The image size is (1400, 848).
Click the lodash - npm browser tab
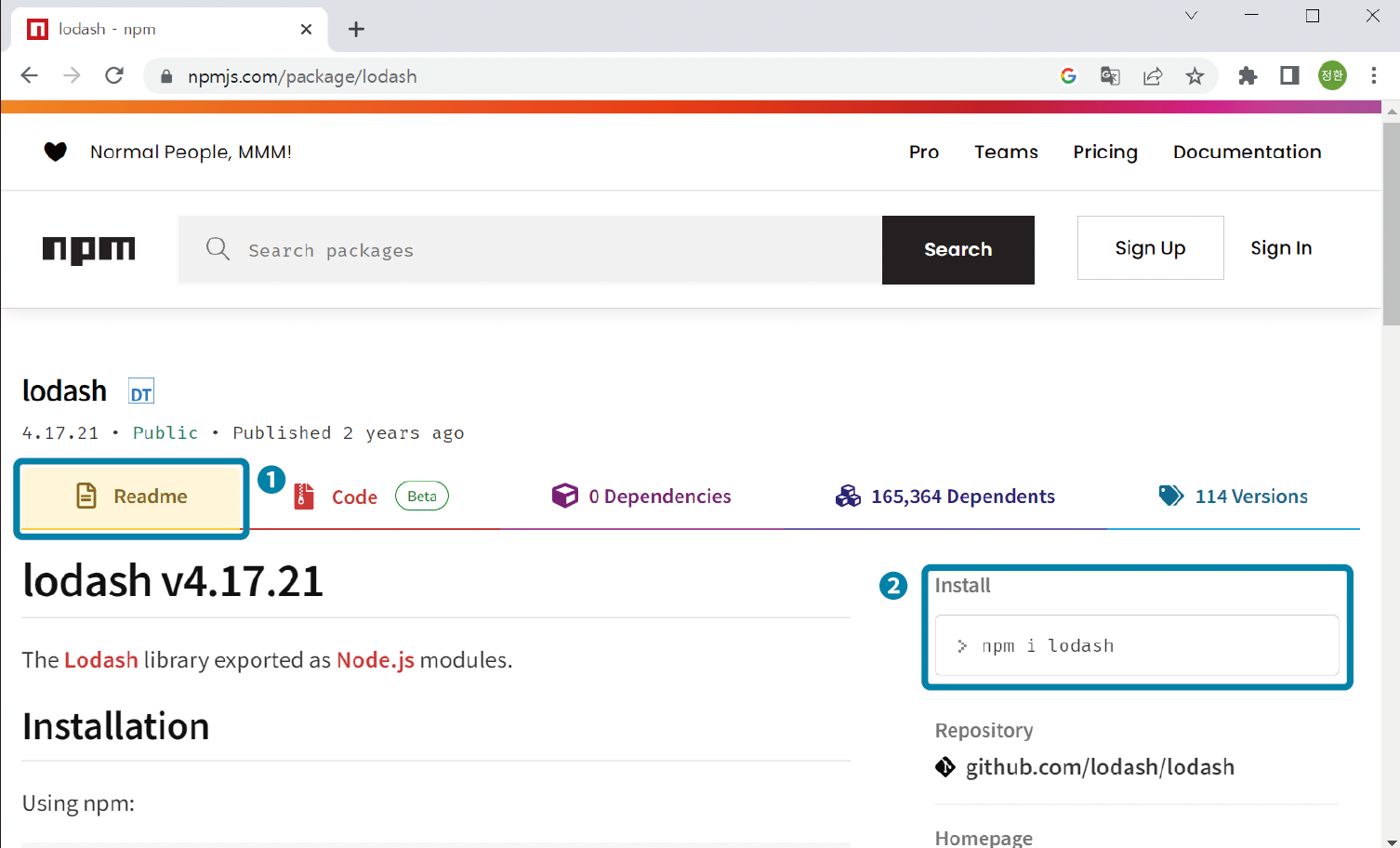[x=169, y=30]
